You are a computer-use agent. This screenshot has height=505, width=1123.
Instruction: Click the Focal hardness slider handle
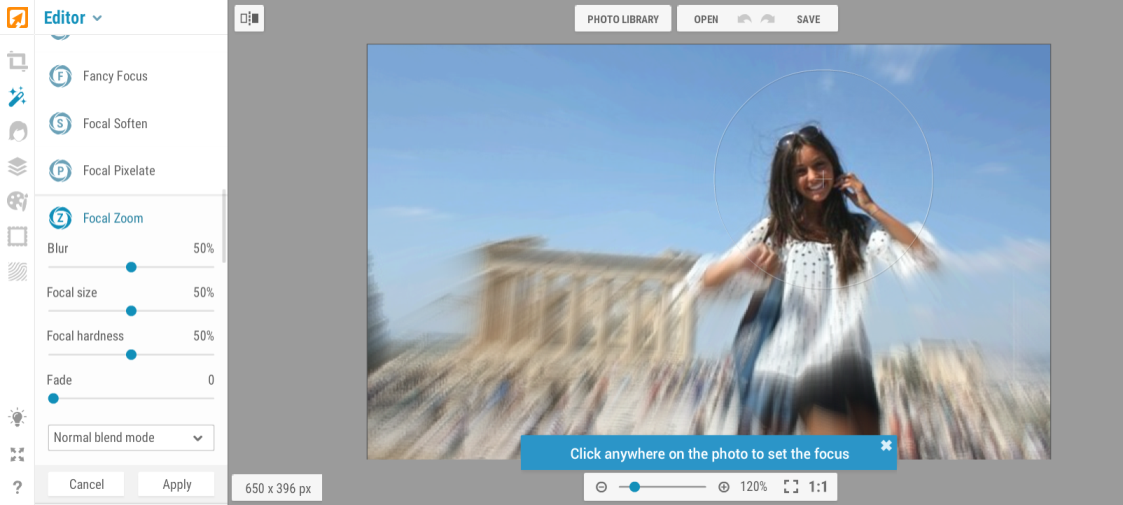coord(131,355)
